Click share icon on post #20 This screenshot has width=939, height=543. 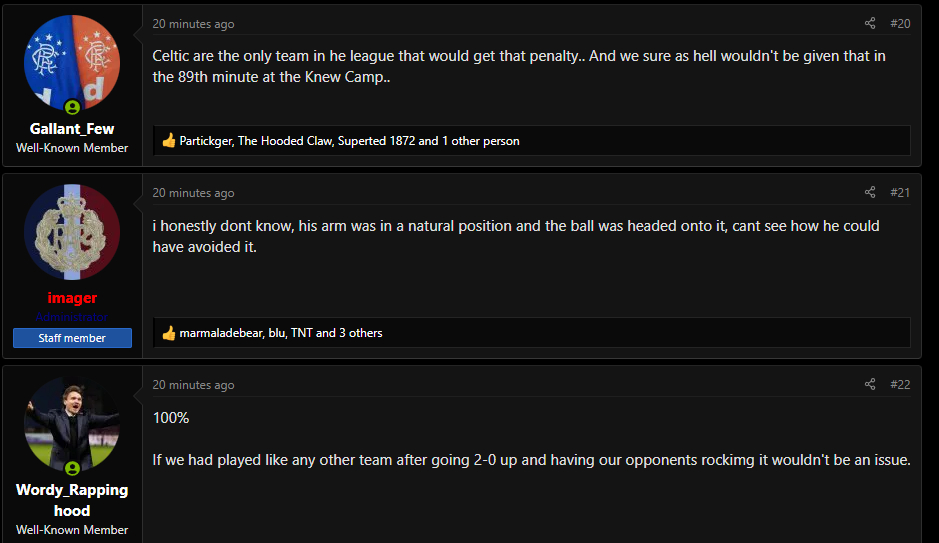point(870,23)
